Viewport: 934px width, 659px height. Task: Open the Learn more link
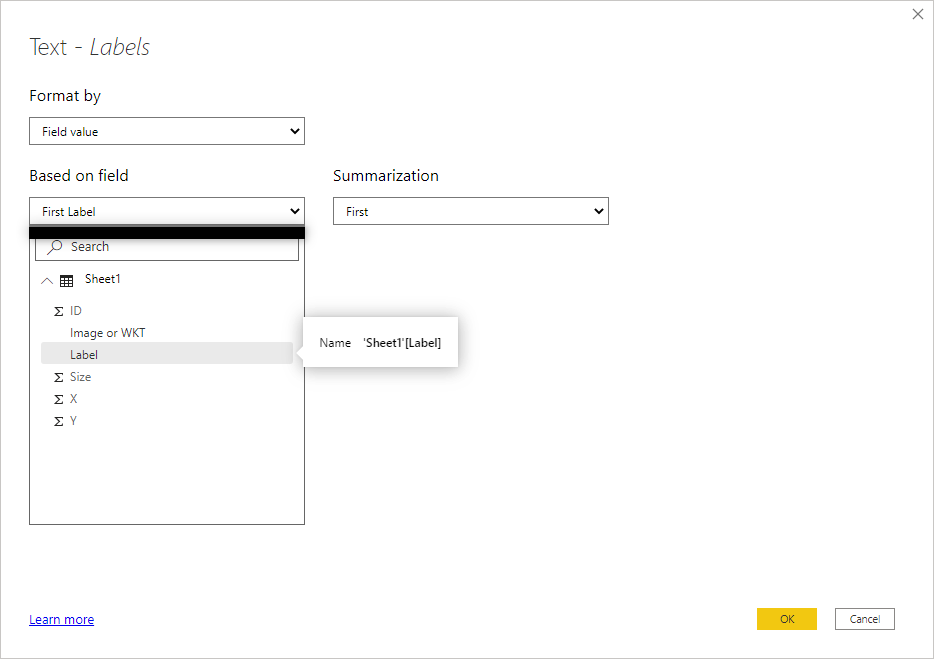(61, 620)
